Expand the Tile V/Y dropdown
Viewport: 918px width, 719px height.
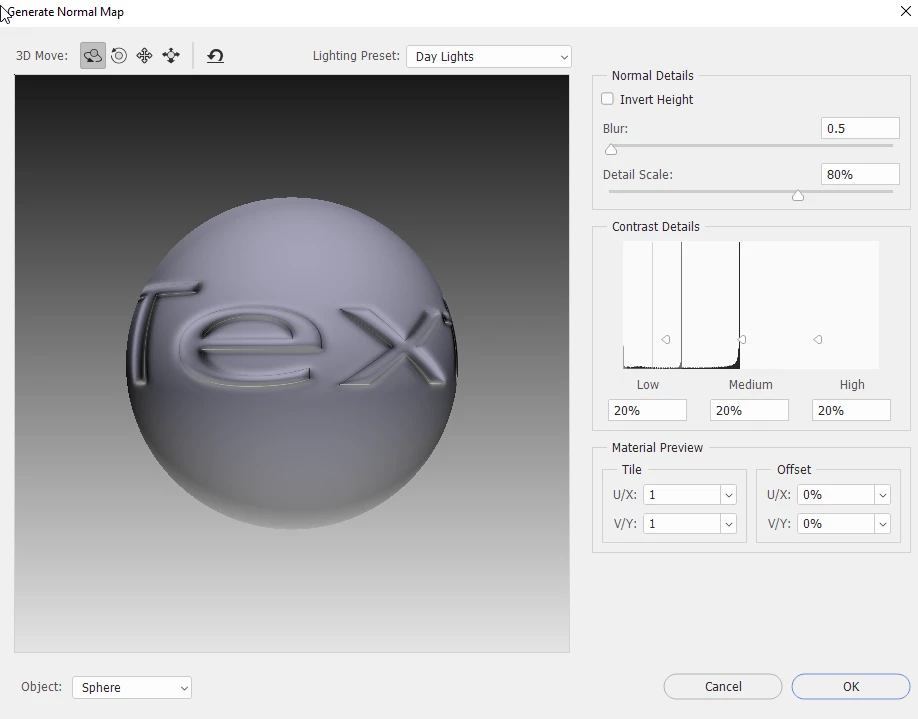tap(728, 523)
